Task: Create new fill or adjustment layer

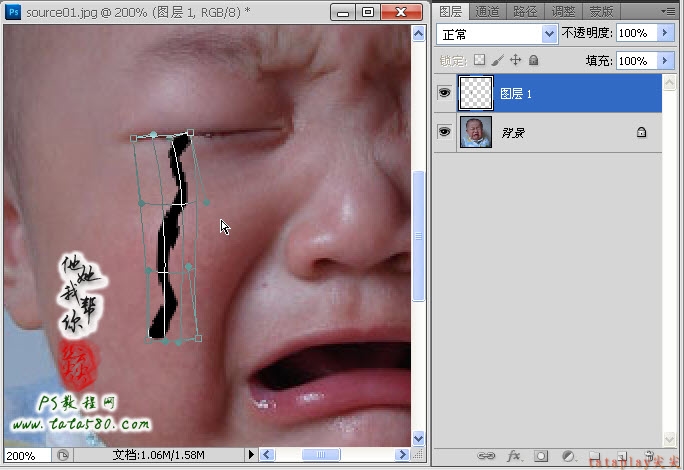Action: tap(568, 456)
